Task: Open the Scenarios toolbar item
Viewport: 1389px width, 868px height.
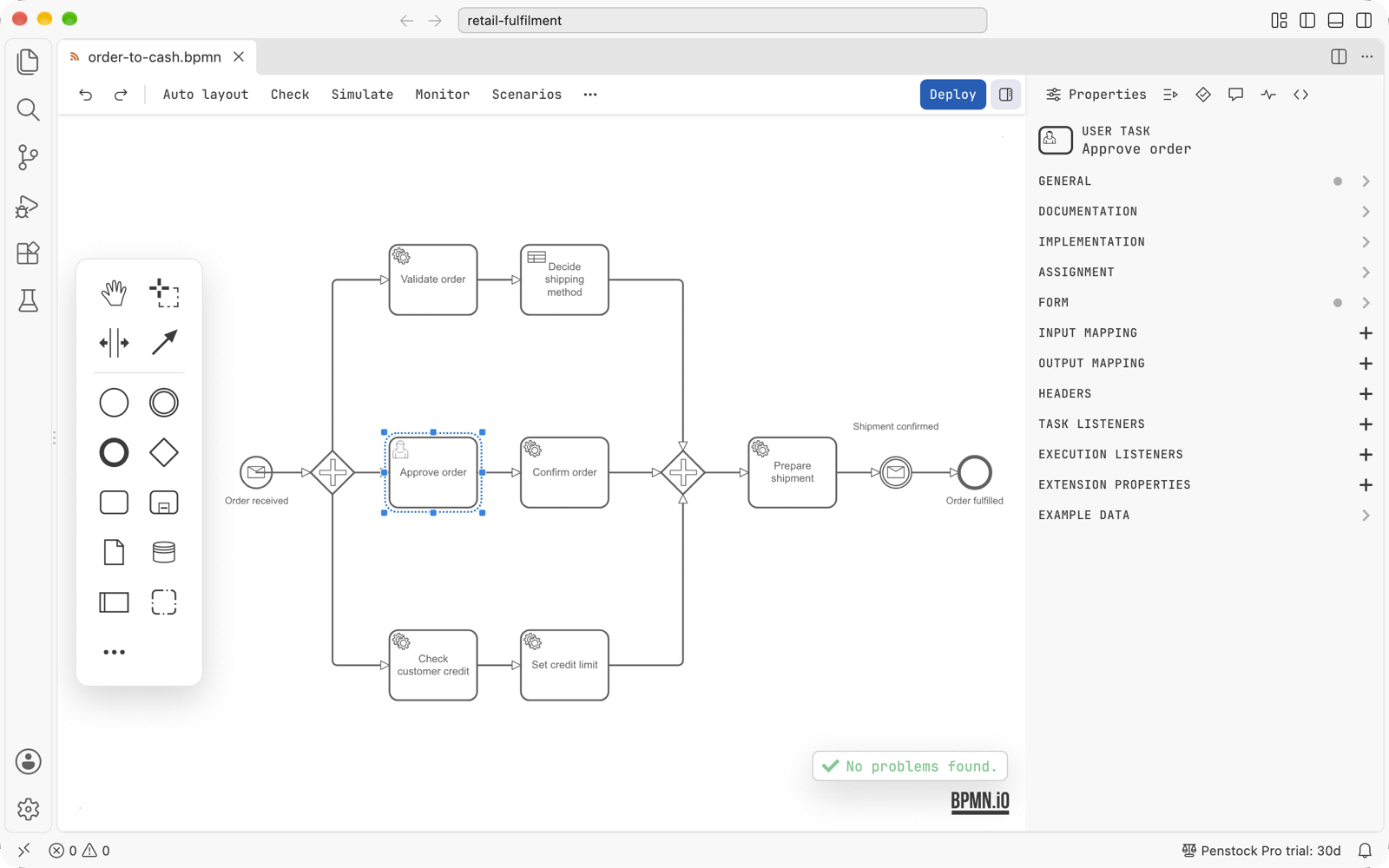Action: [527, 95]
